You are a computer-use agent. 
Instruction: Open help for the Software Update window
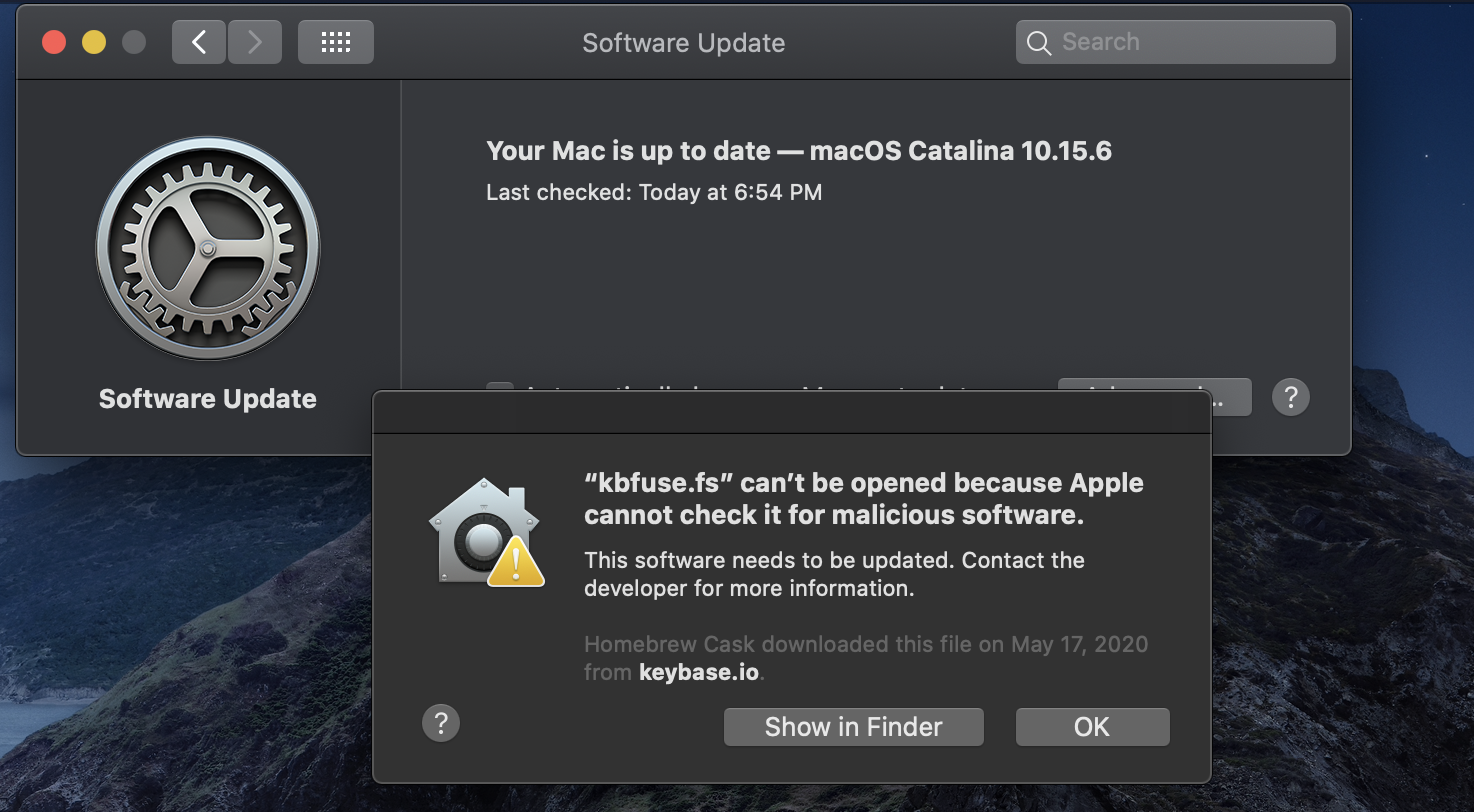tap(1291, 397)
